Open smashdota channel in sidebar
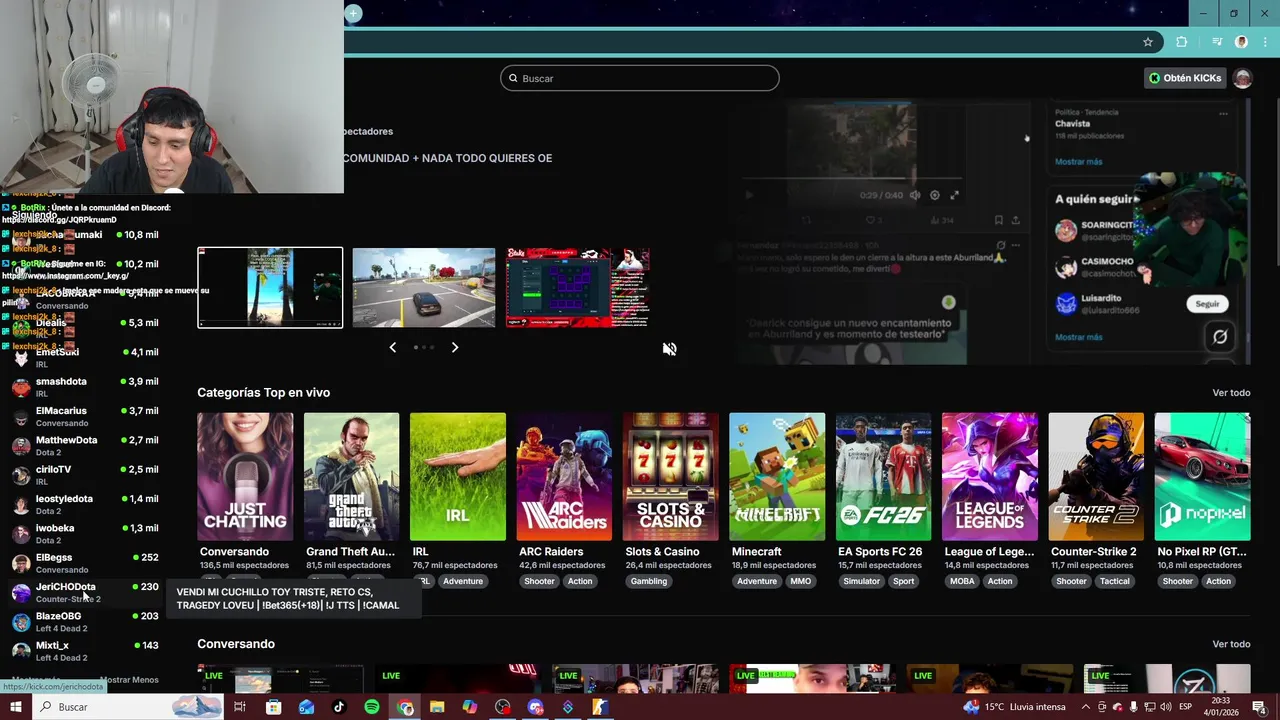The image size is (1280, 720). click(x=85, y=387)
